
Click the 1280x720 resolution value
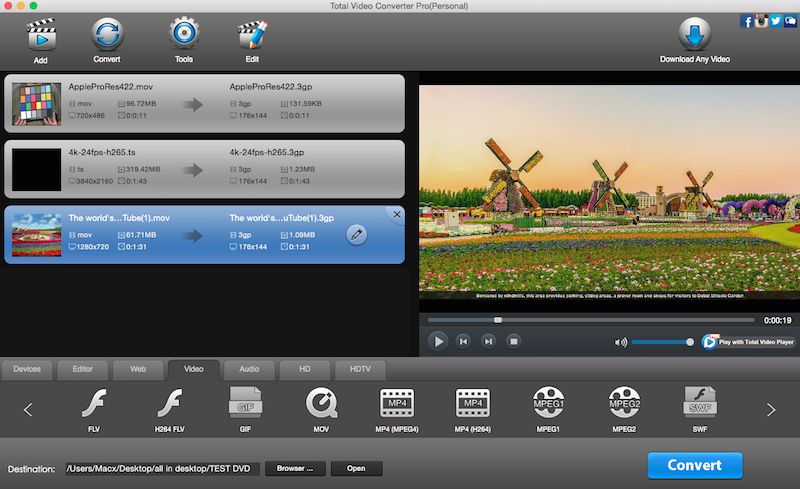92,247
